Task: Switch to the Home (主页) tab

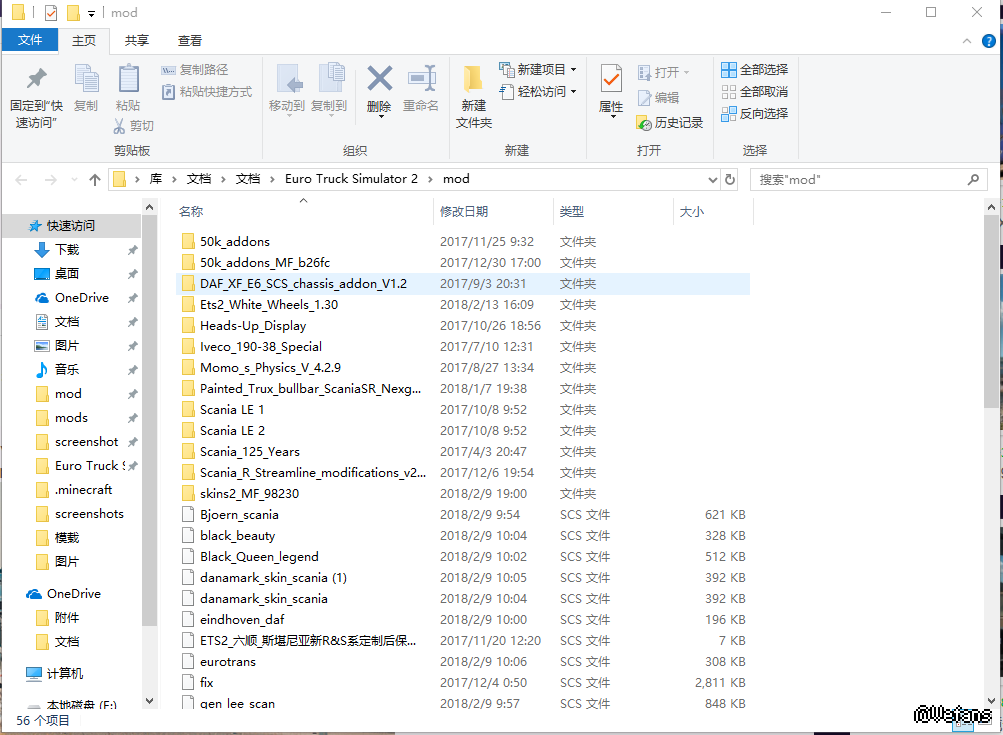Action: click(x=84, y=40)
